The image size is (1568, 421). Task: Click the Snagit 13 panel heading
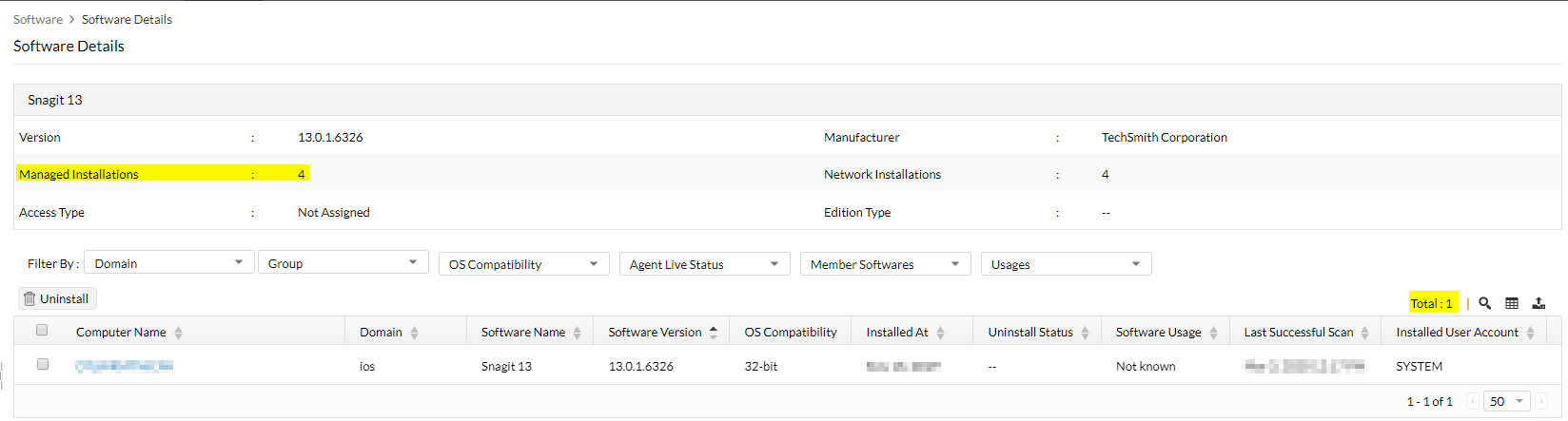(x=55, y=100)
